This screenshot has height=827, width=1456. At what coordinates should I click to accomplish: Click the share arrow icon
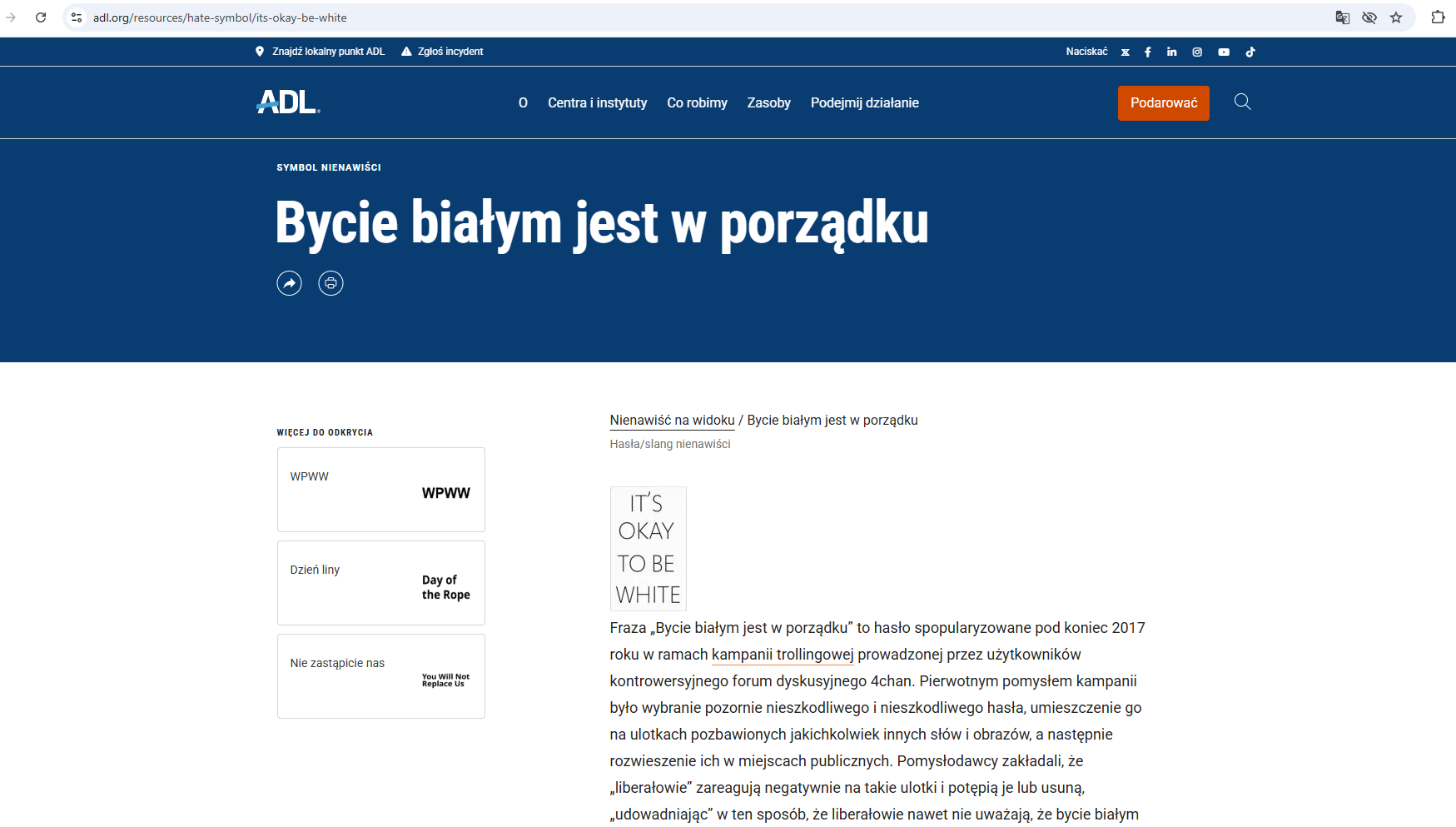click(x=289, y=283)
